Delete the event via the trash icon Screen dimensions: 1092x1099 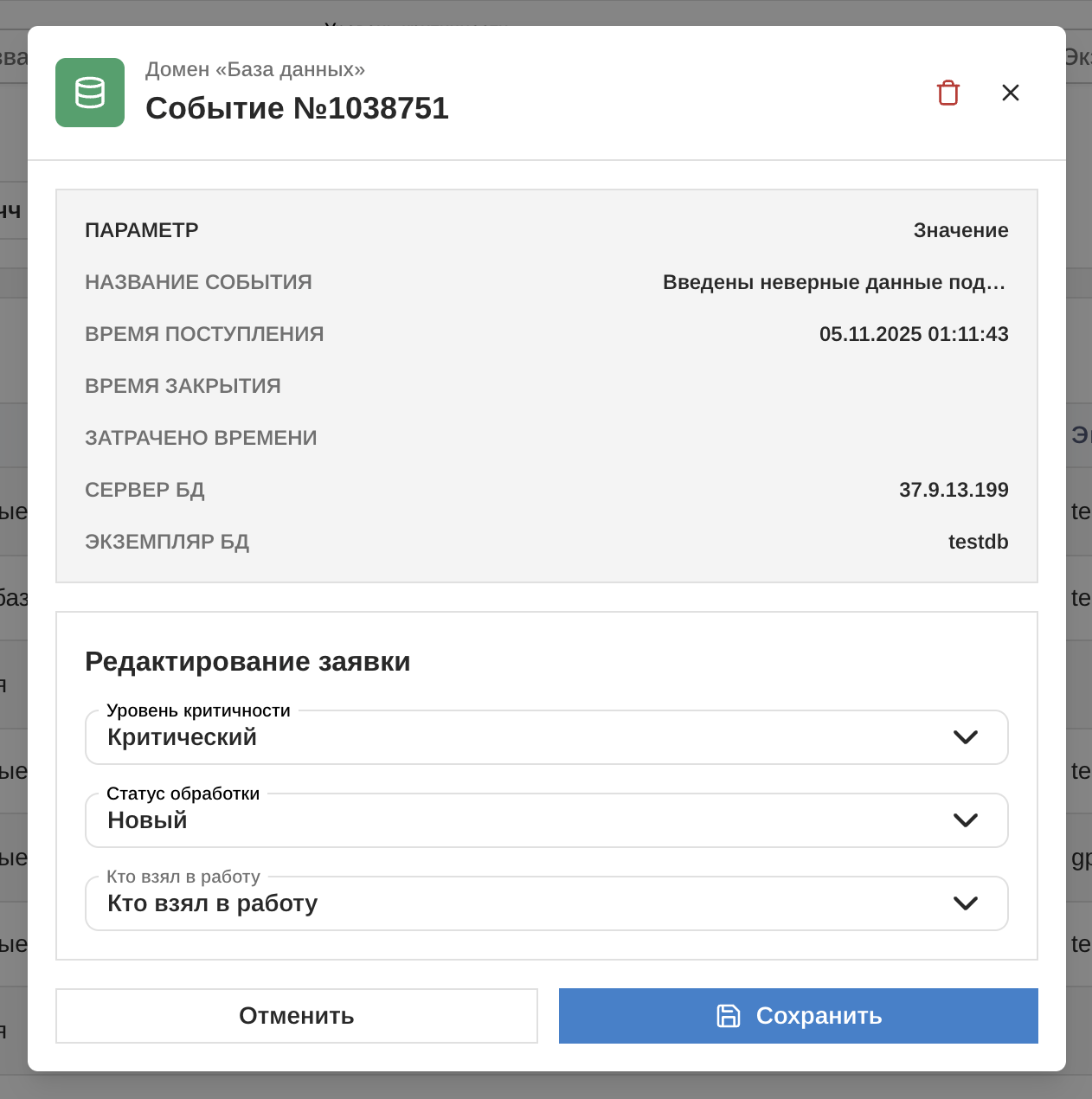pyautogui.click(x=947, y=93)
